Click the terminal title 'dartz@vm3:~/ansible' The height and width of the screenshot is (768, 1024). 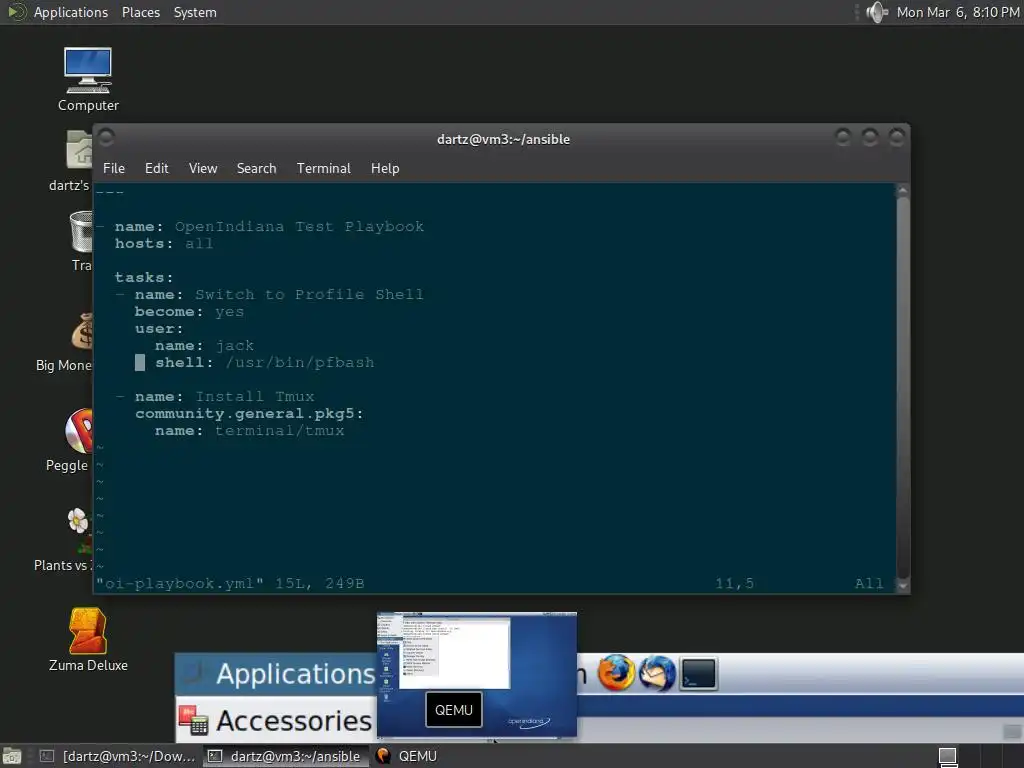click(x=503, y=139)
